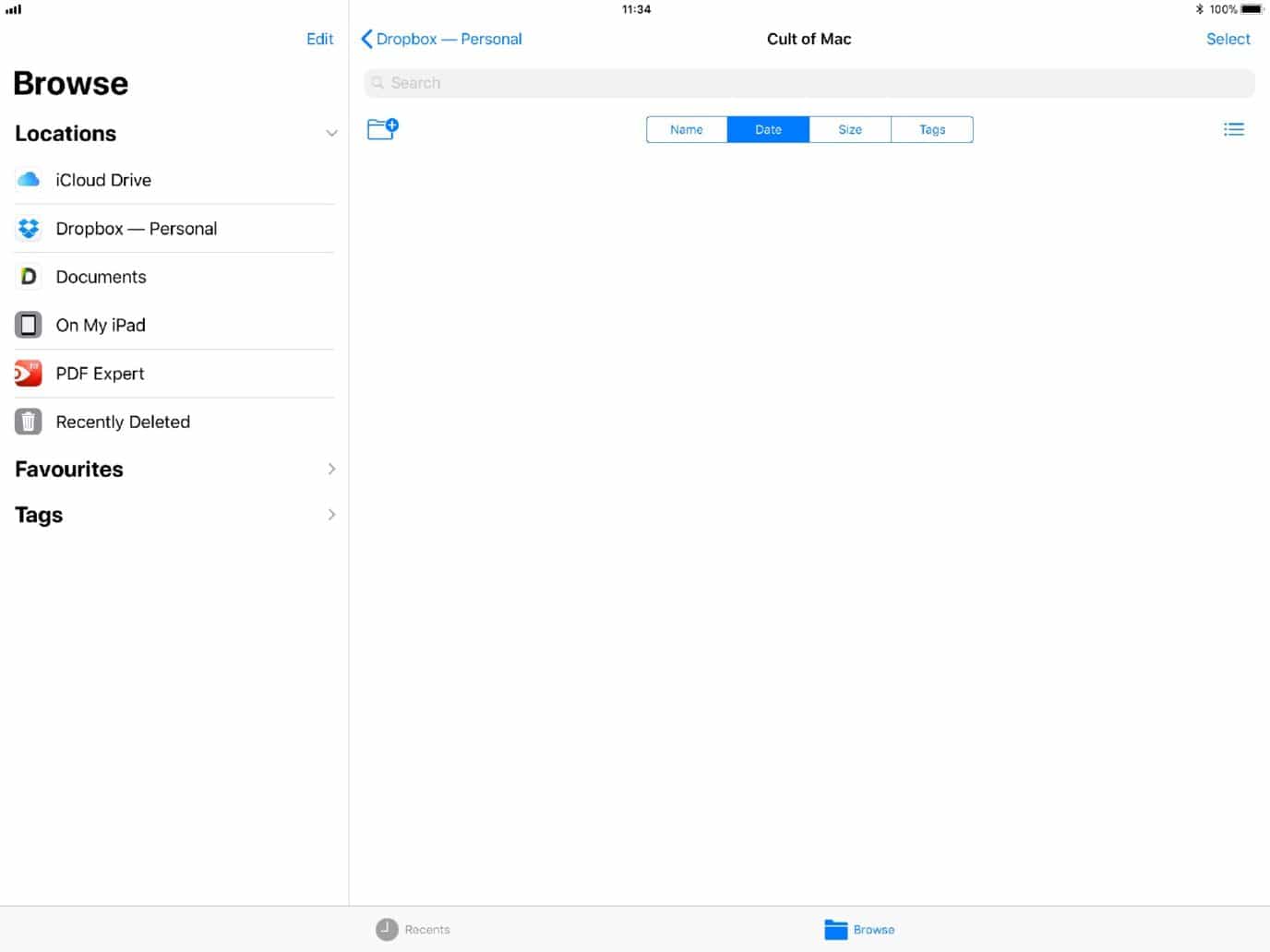Open the Dropbox — Personal location

(136, 228)
